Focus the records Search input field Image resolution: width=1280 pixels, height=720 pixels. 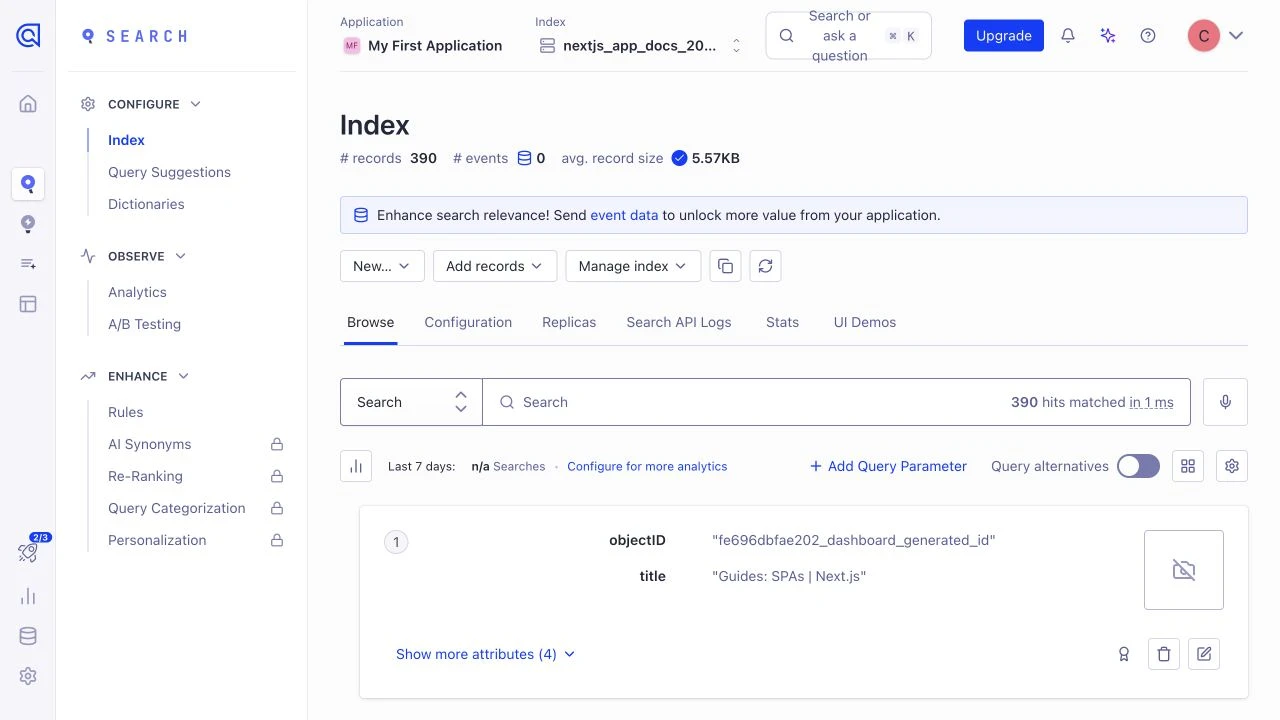click(836, 402)
